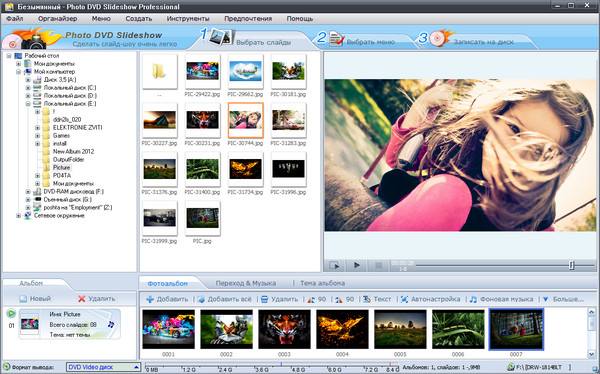Select the New Album 2012 folder
600x374 pixels.
[73, 151]
